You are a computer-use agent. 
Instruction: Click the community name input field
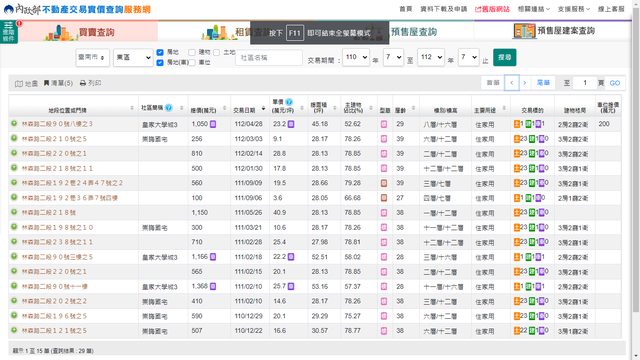click(269, 58)
